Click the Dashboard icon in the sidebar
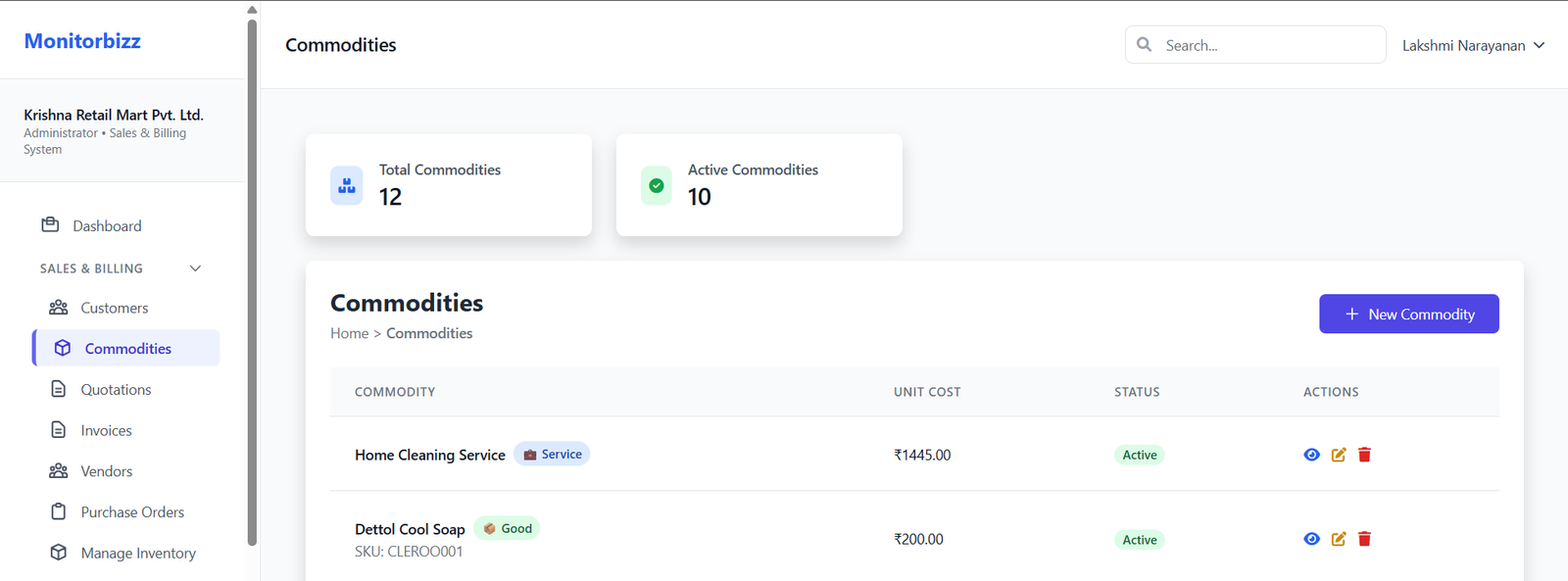The width and height of the screenshot is (1568, 581). [50, 225]
